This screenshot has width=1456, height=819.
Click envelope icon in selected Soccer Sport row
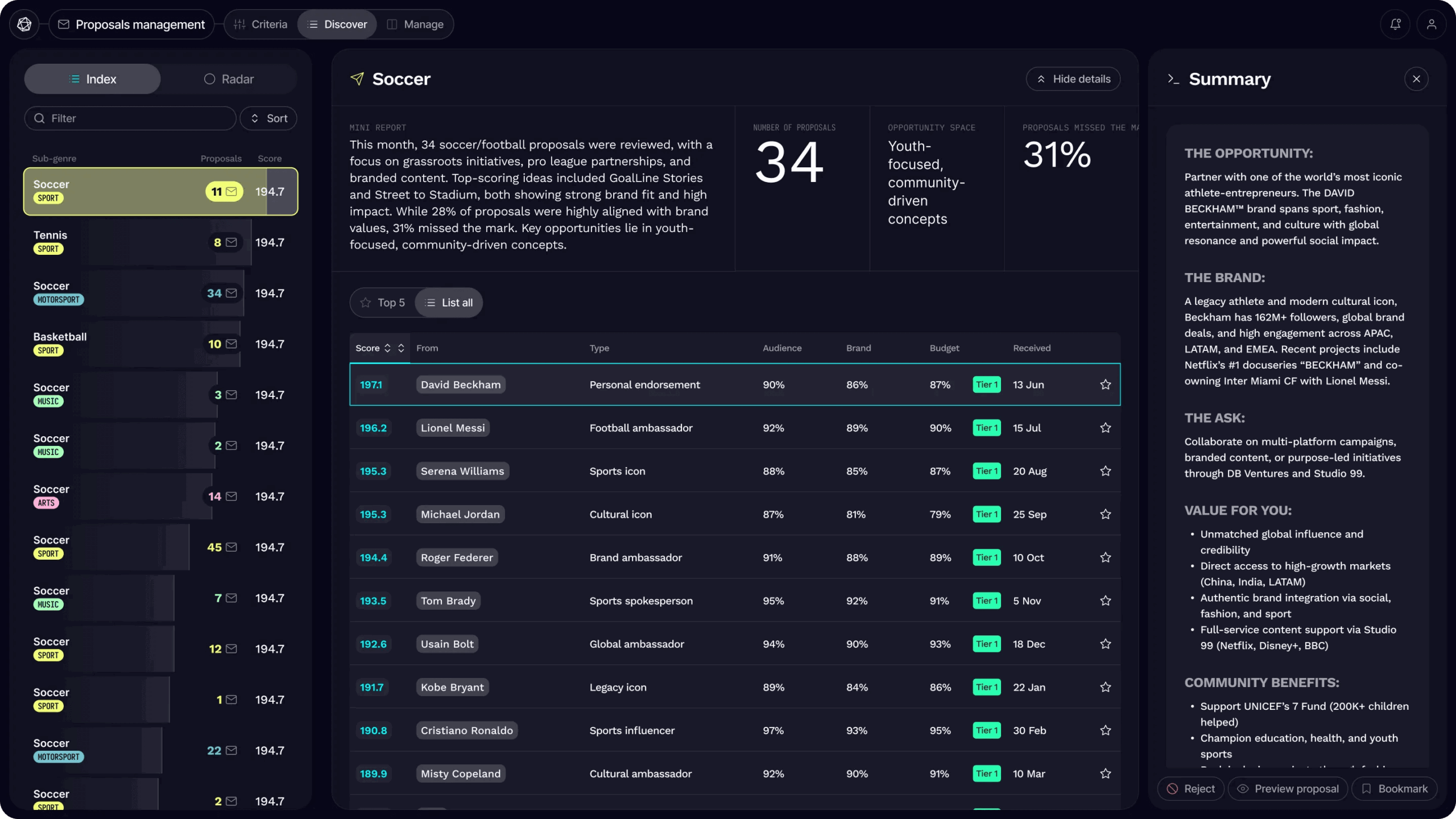click(x=231, y=192)
